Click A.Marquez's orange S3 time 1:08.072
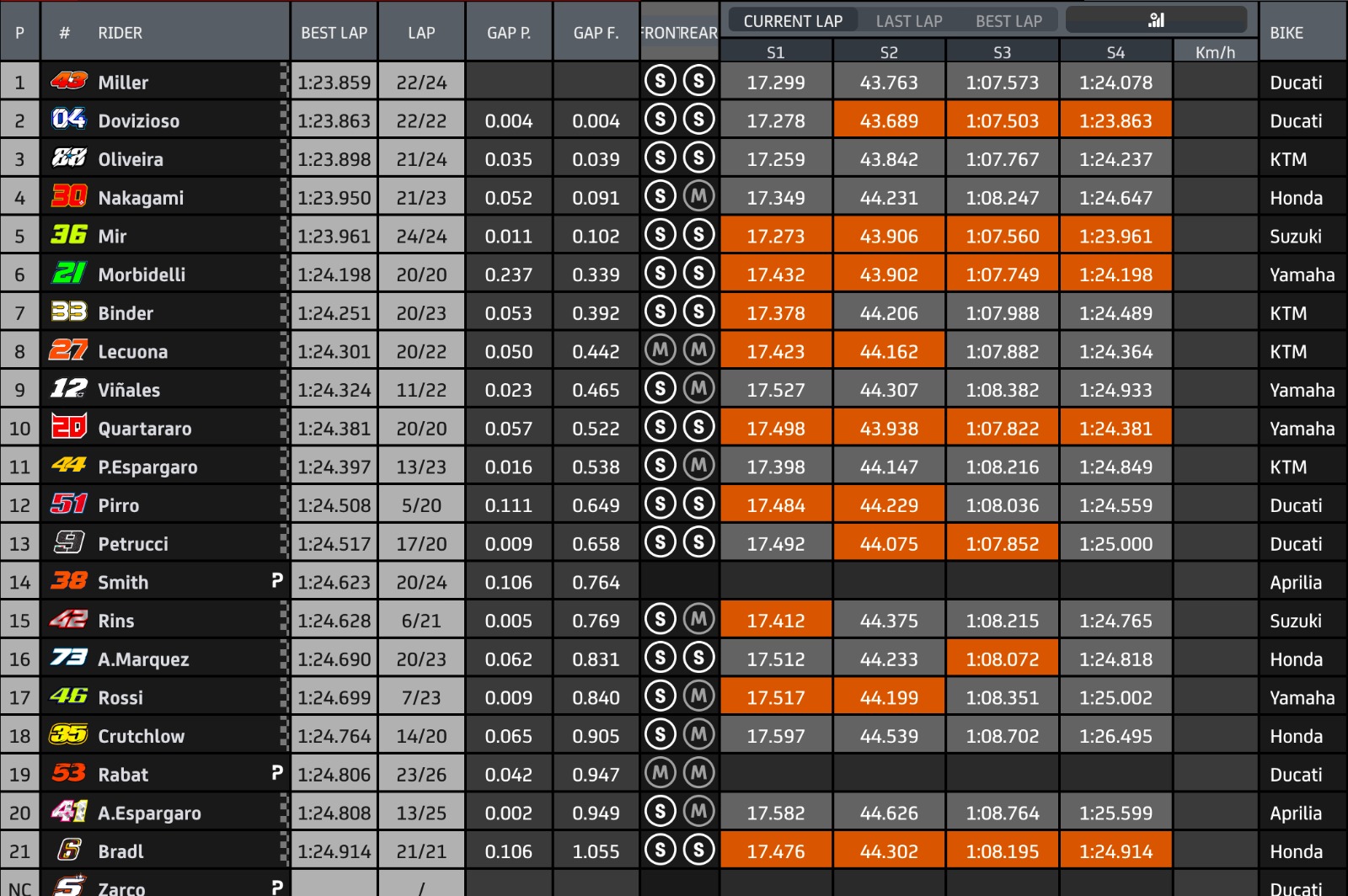Image resolution: width=1348 pixels, height=896 pixels. click(1002, 659)
